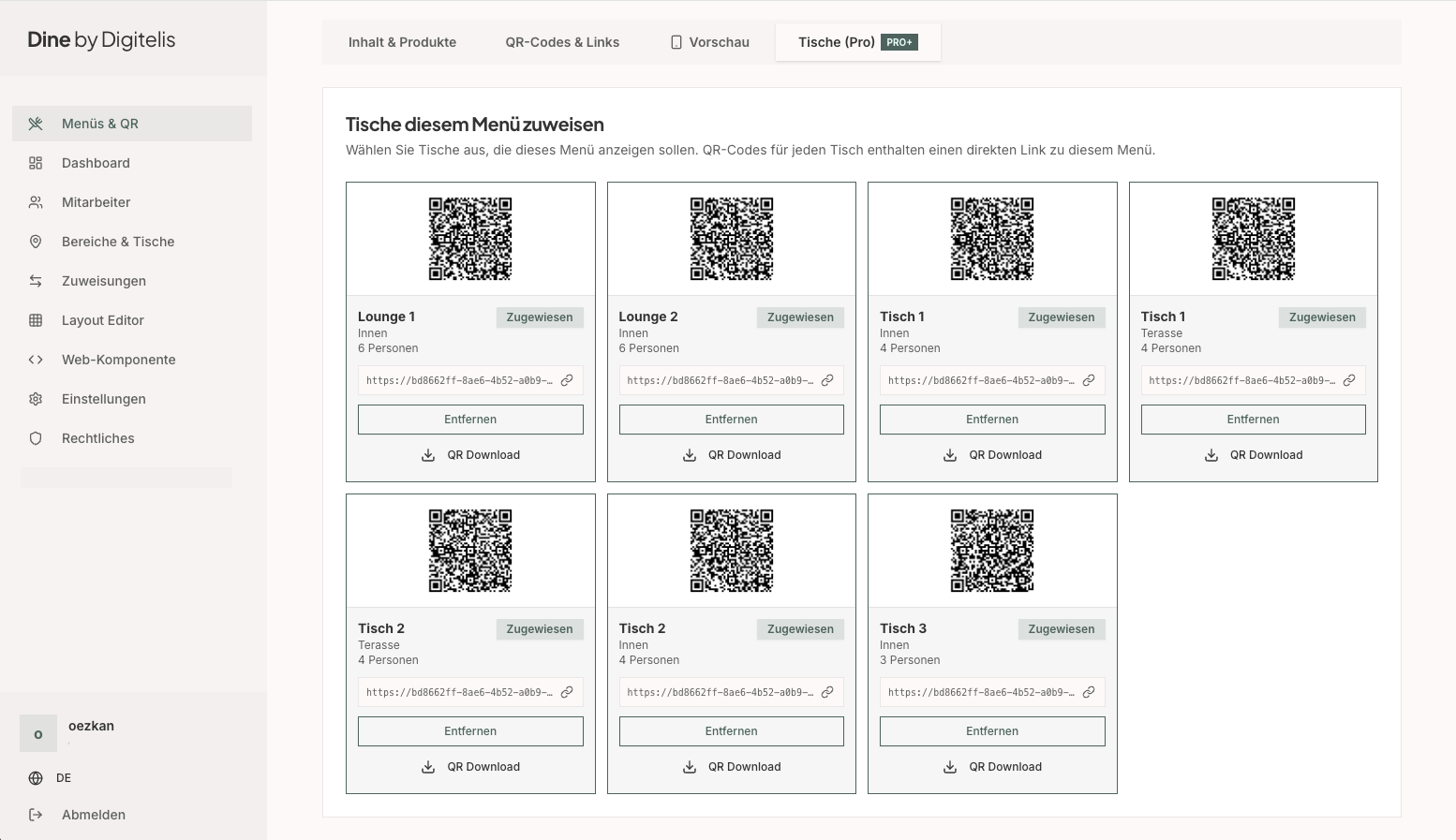
Task: Click the globe language icon
Action: 36,778
